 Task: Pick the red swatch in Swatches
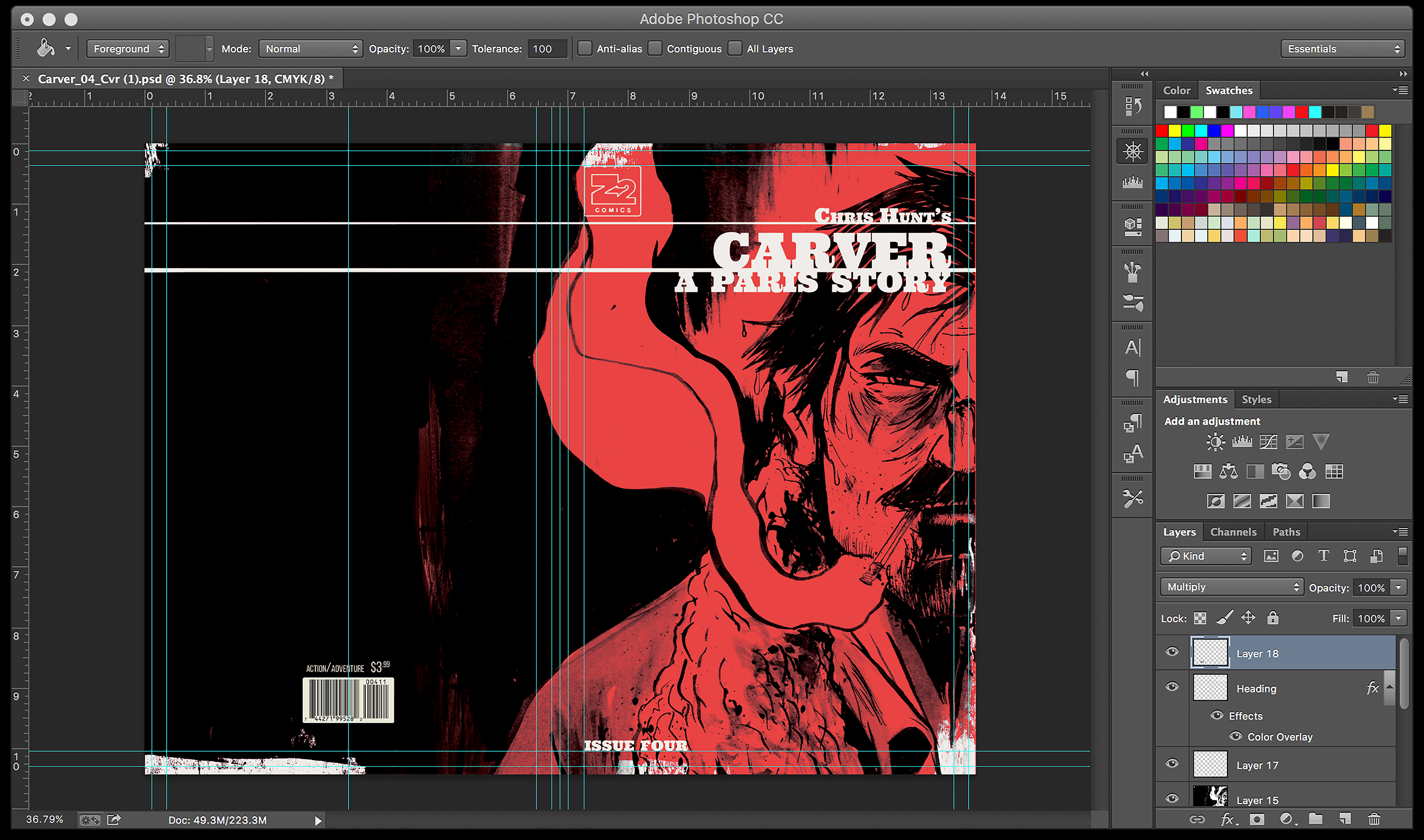pos(1162,131)
